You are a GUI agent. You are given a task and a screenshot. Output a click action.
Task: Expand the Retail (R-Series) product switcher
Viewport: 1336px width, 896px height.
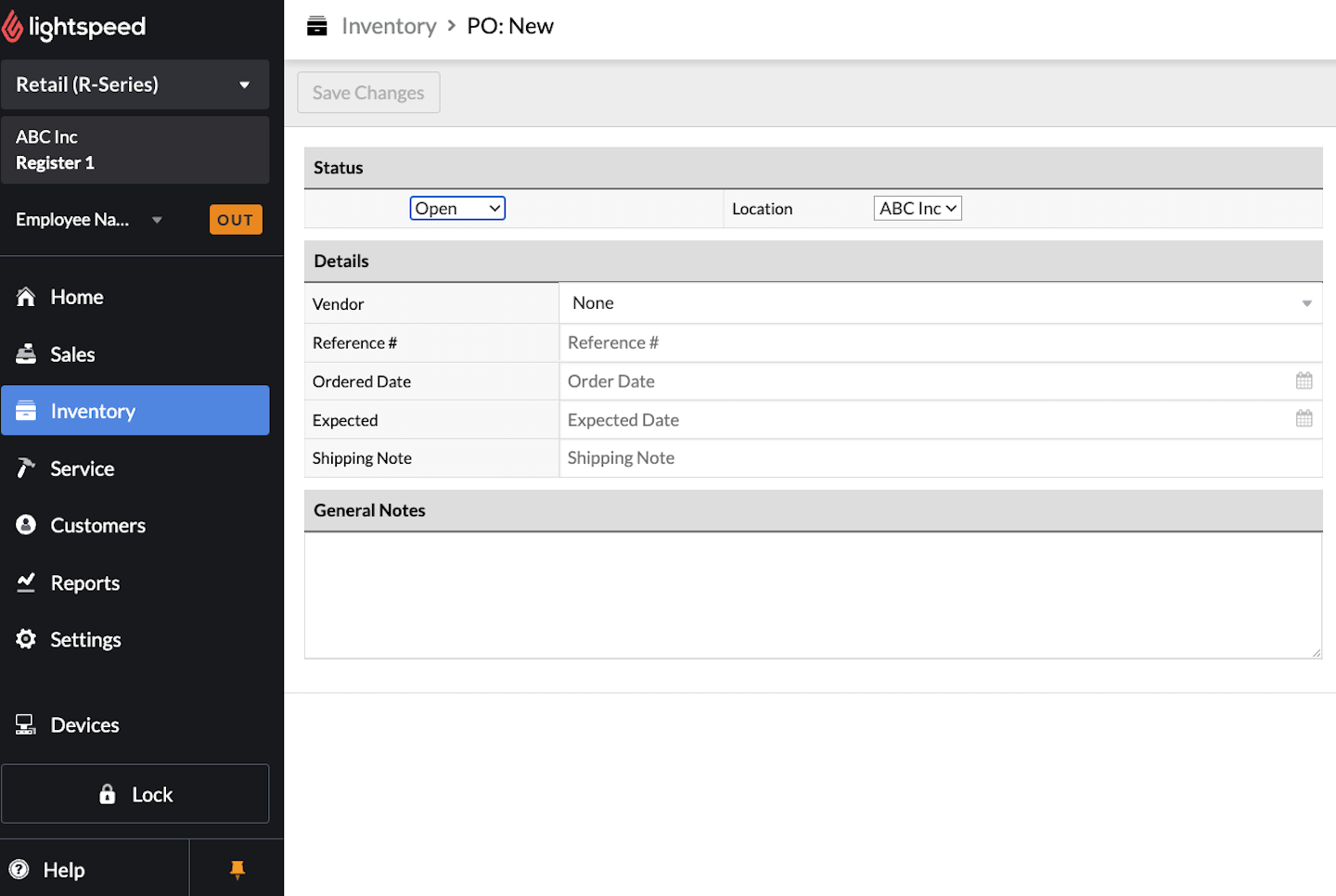pyautogui.click(x=135, y=84)
